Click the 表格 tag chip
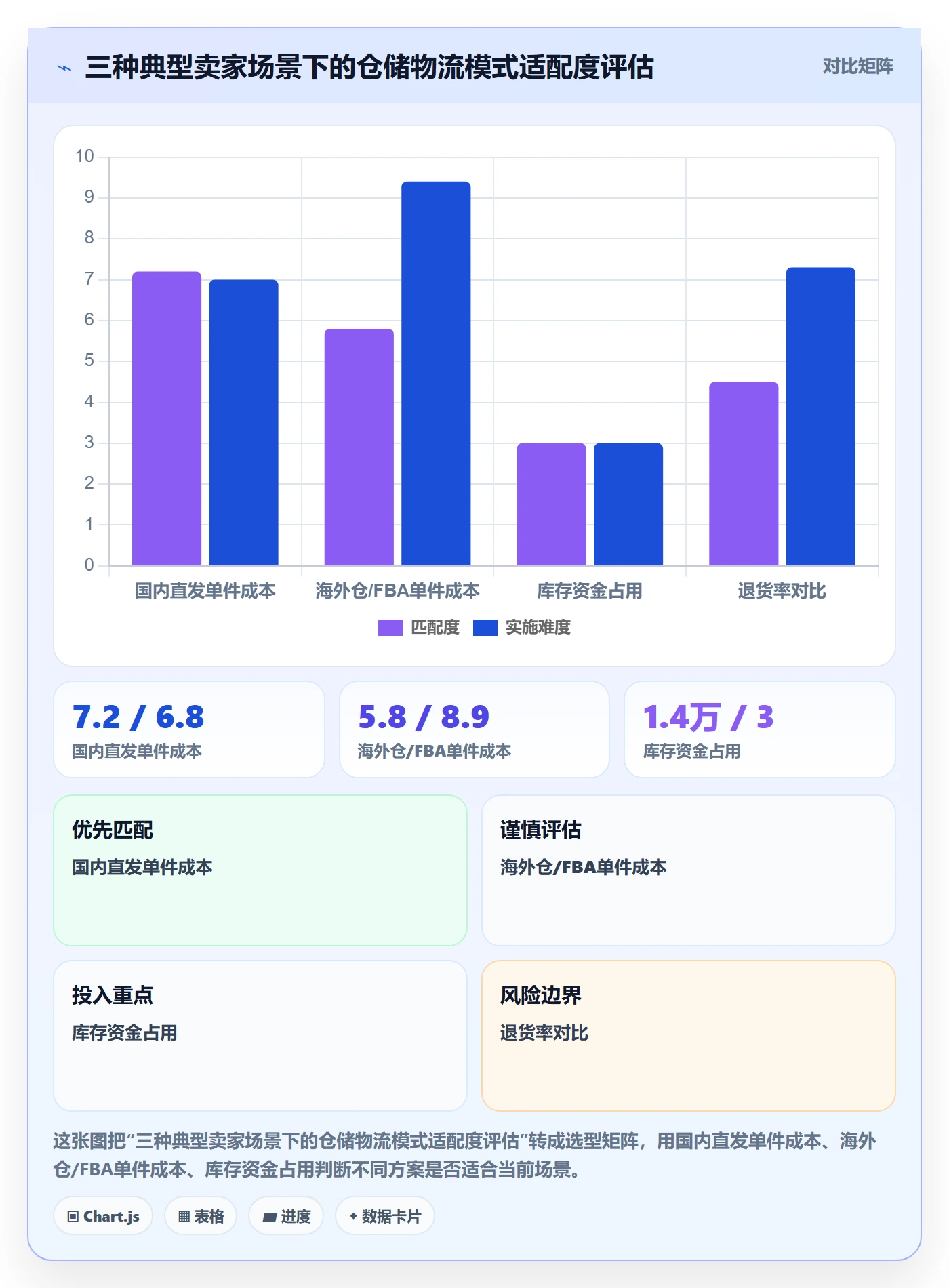The height and width of the screenshot is (1288, 949). pos(201,1216)
